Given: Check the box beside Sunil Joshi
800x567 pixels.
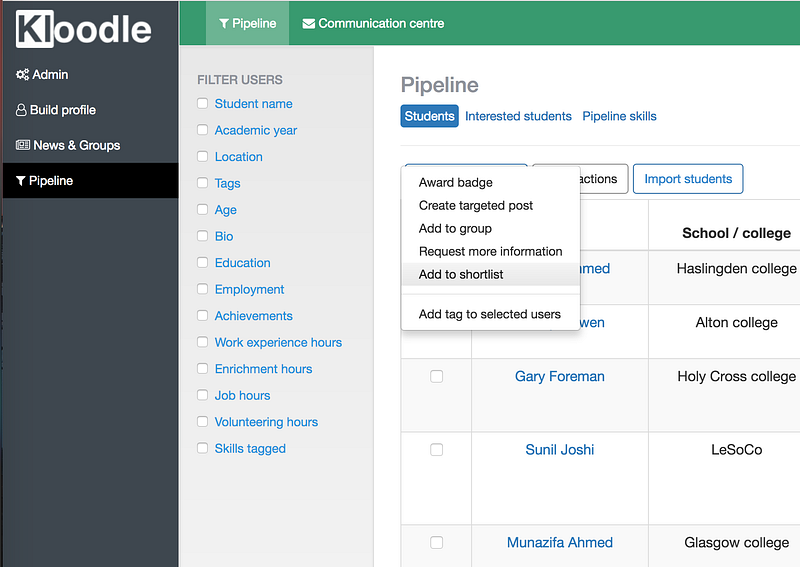Looking at the screenshot, I should 436,450.
